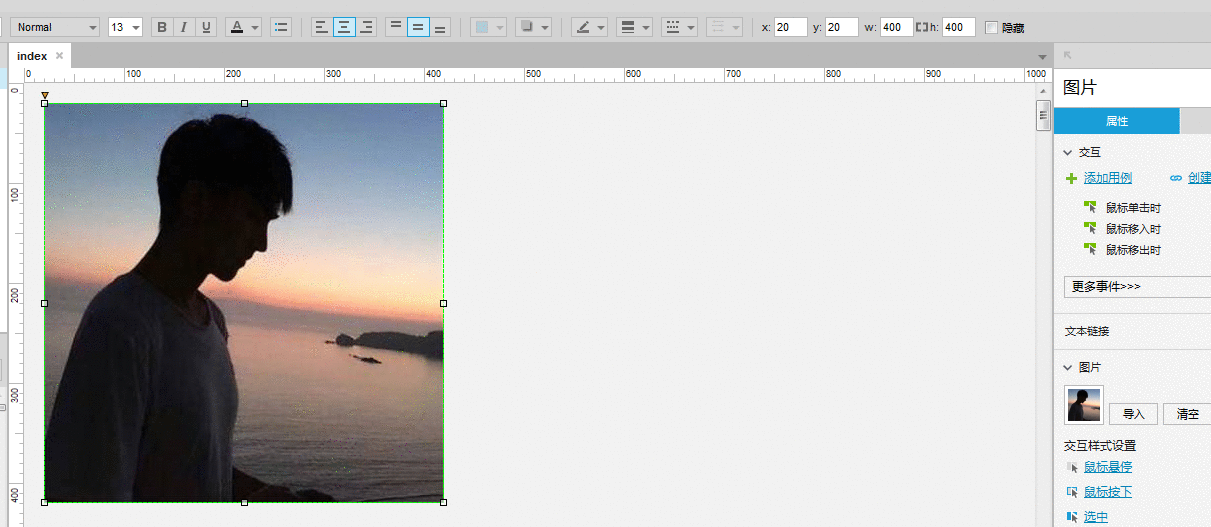Toggle underline text formatting
This screenshot has height=527, width=1211.
pos(206,27)
